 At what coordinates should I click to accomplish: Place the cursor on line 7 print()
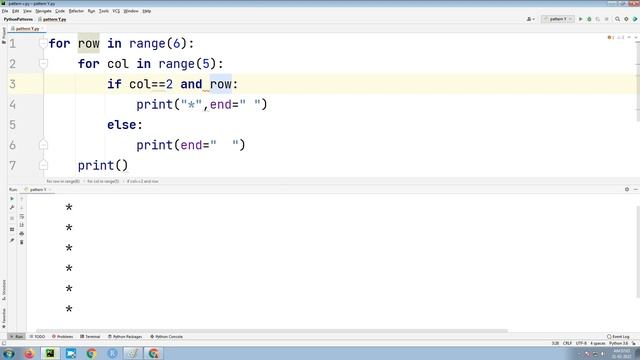click(x=103, y=165)
